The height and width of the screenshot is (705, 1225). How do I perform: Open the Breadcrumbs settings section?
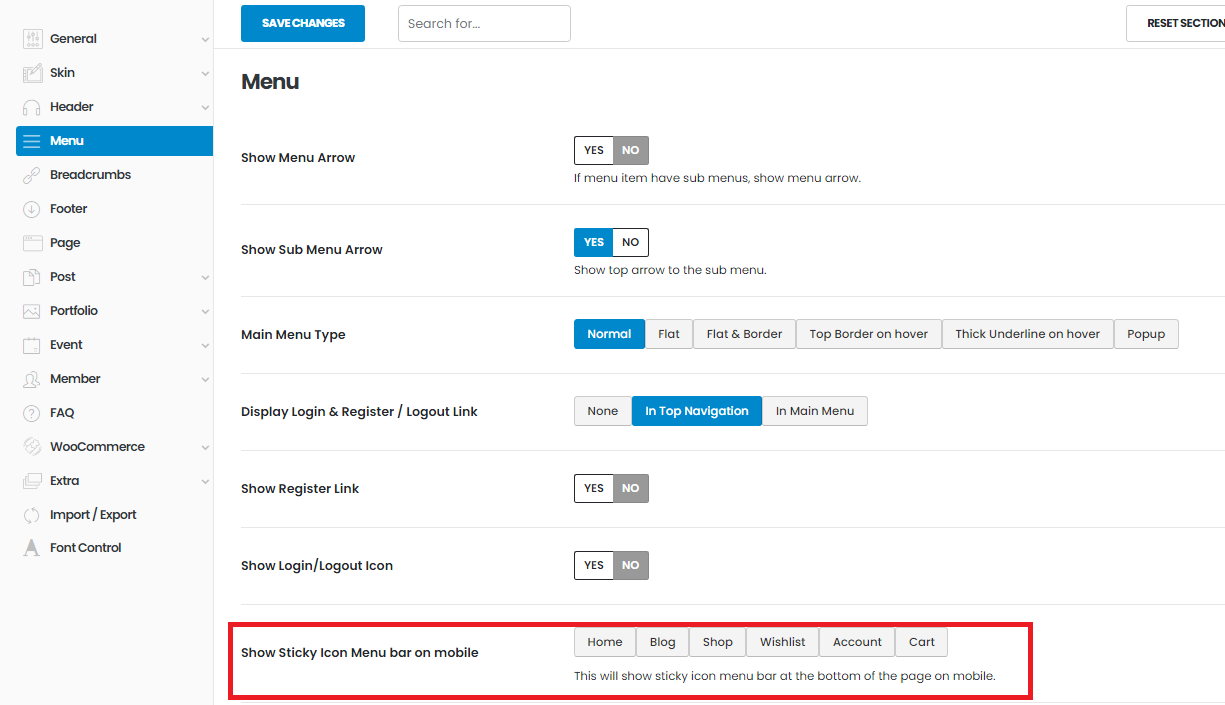pos(114,175)
